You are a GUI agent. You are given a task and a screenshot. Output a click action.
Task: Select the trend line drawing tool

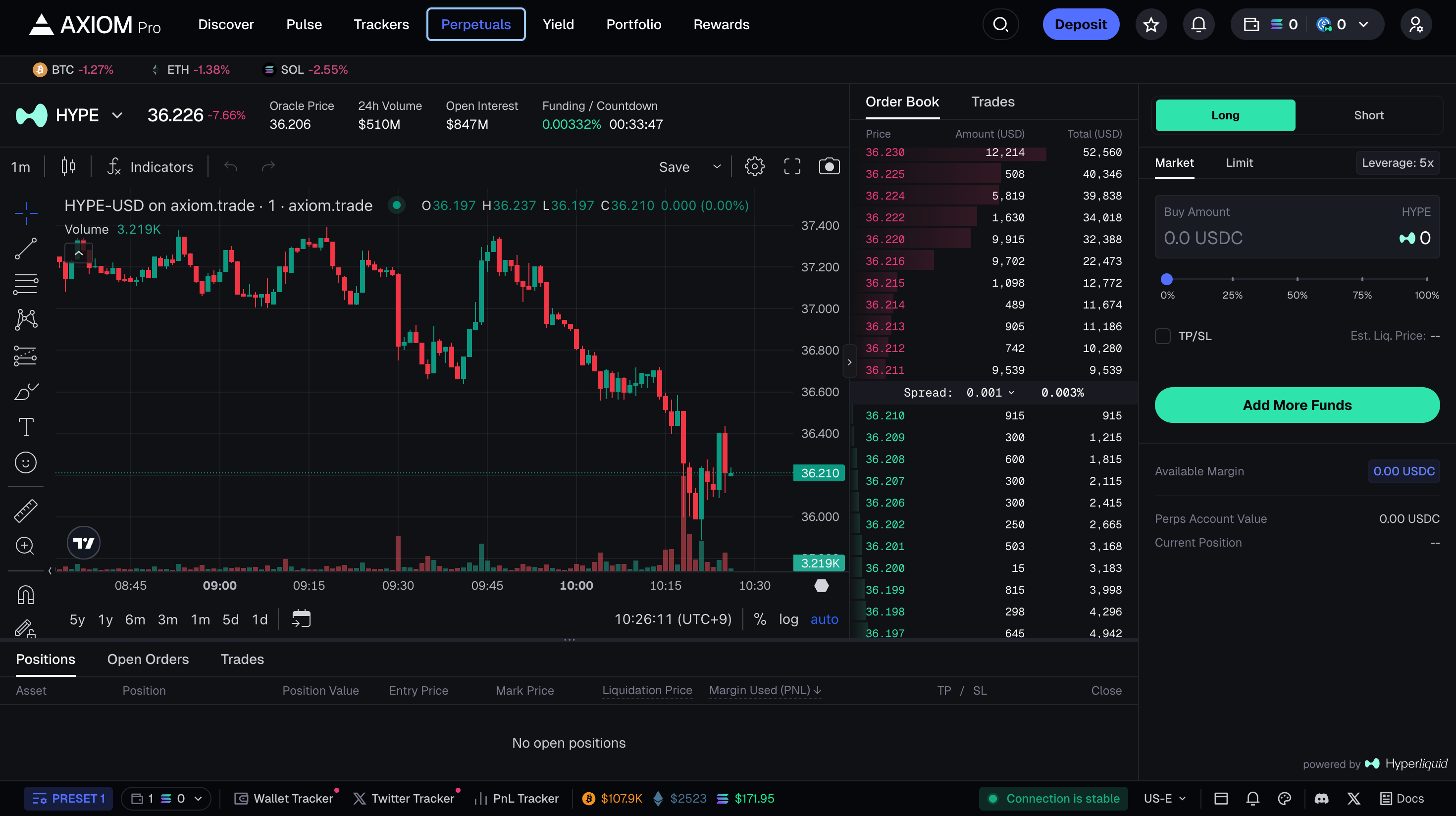click(x=25, y=248)
